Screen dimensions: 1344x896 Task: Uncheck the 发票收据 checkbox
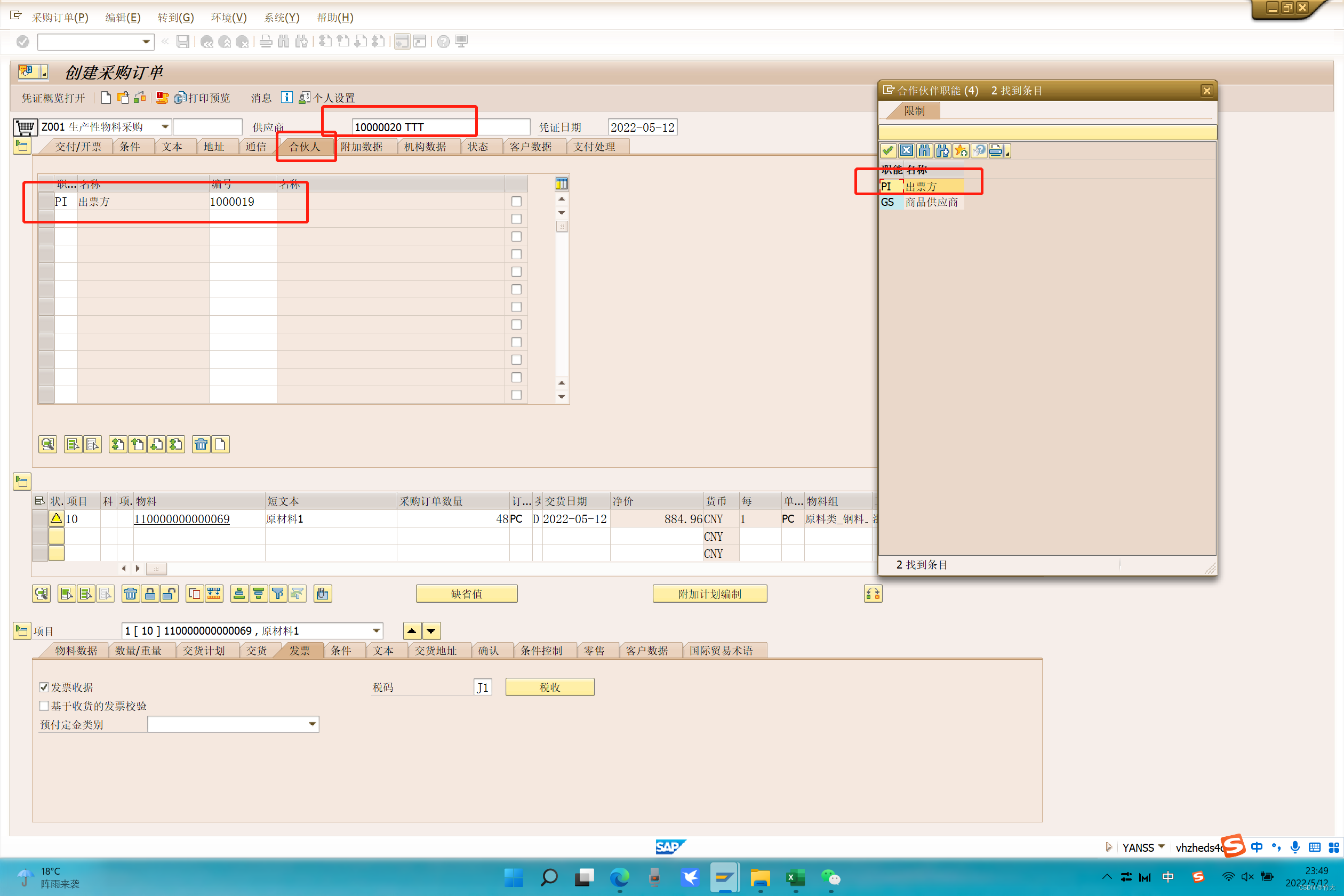(x=44, y=687)
